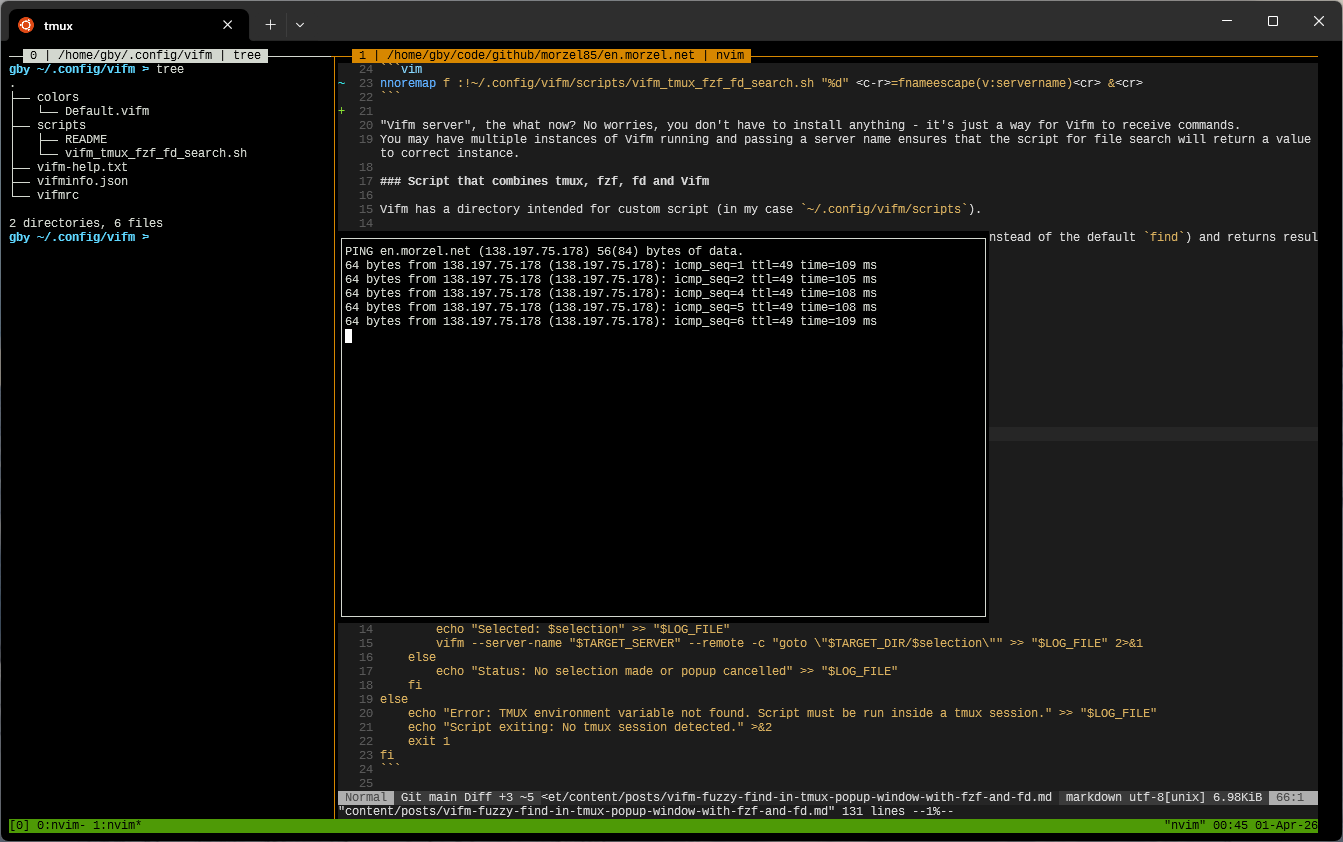
Task: Click the scripts directory entry
Action: 61,126
